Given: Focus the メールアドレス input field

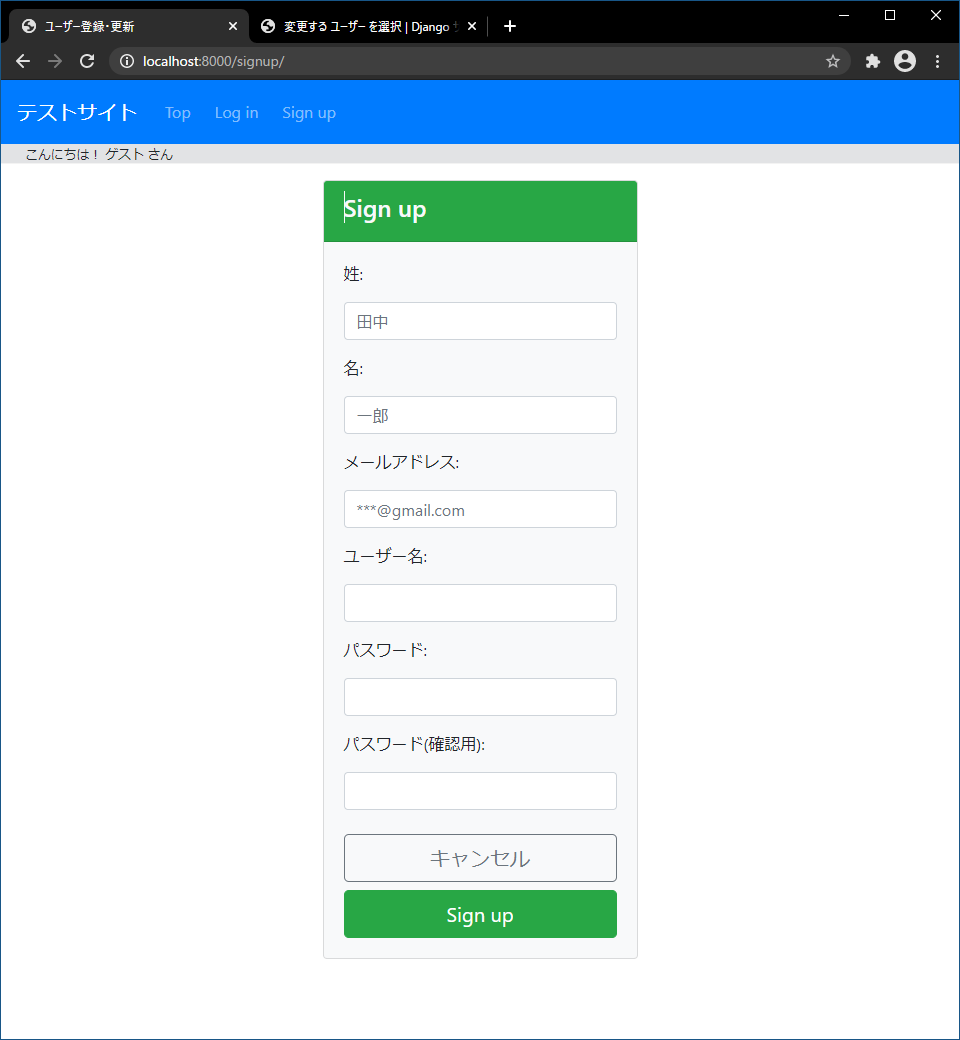Looking at the screenshot, I should [x=480, y=509].
